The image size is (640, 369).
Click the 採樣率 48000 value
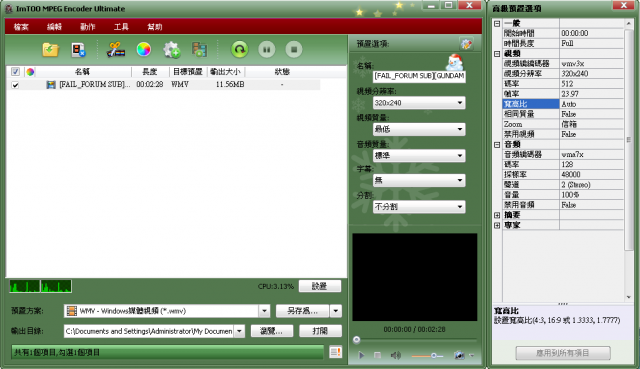click(x=591, y=175)
